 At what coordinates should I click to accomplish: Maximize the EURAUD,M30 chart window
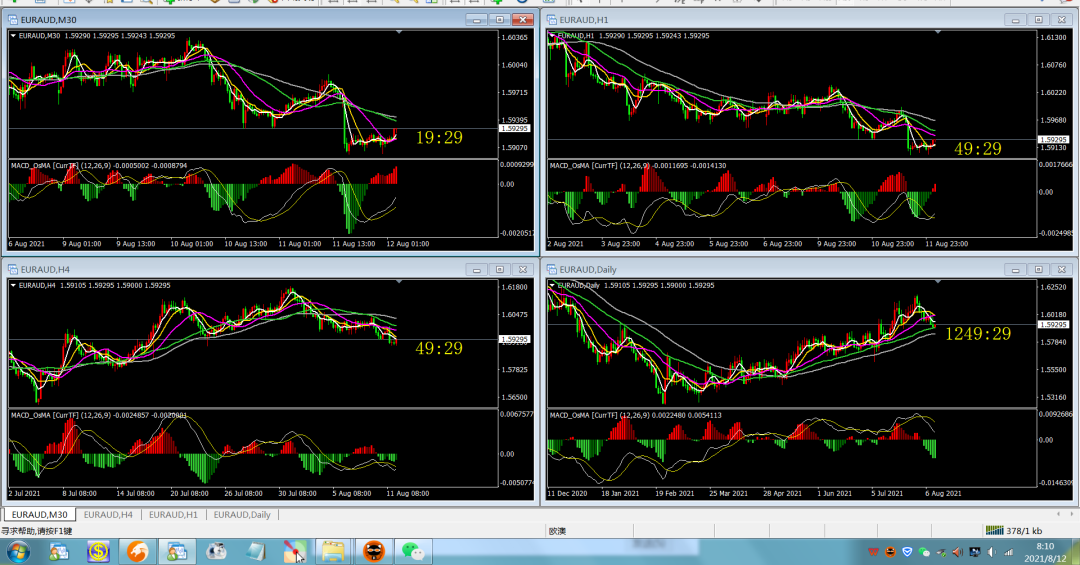coord(500,20)
